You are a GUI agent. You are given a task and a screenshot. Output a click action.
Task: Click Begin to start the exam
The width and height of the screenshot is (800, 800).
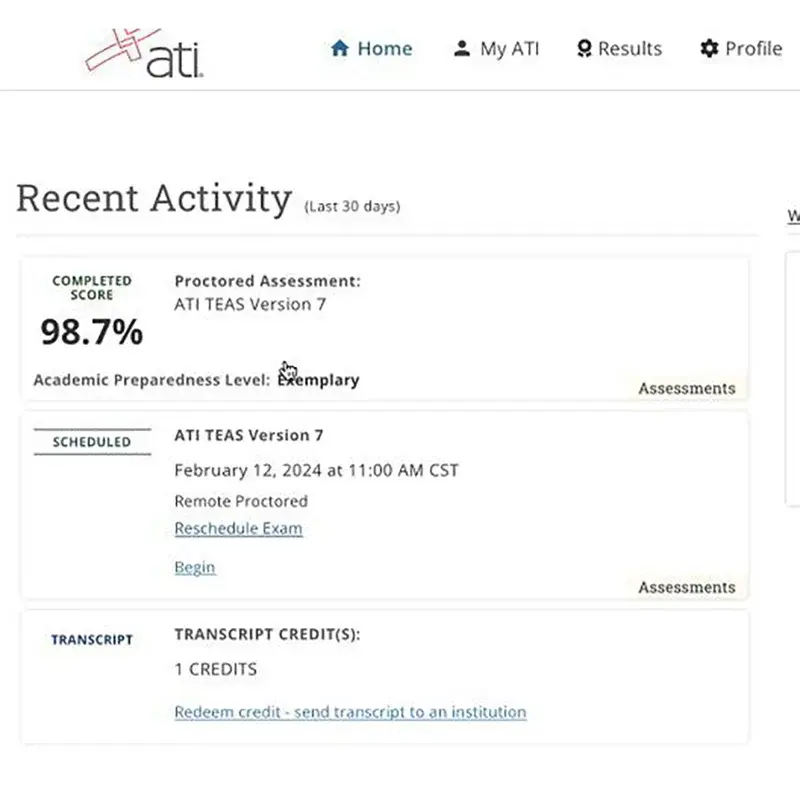point(194,567)
